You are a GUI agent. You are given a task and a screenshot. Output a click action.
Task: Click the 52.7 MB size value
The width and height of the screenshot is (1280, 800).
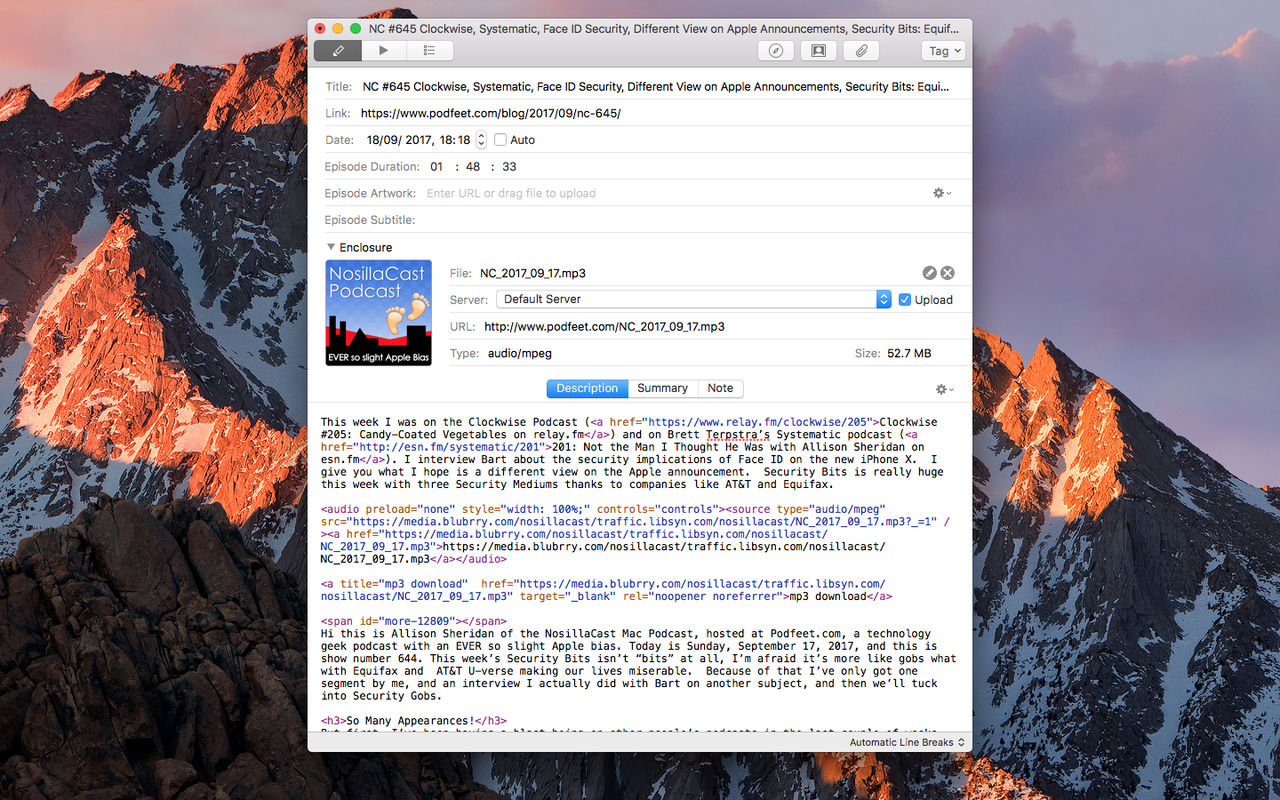909,353
